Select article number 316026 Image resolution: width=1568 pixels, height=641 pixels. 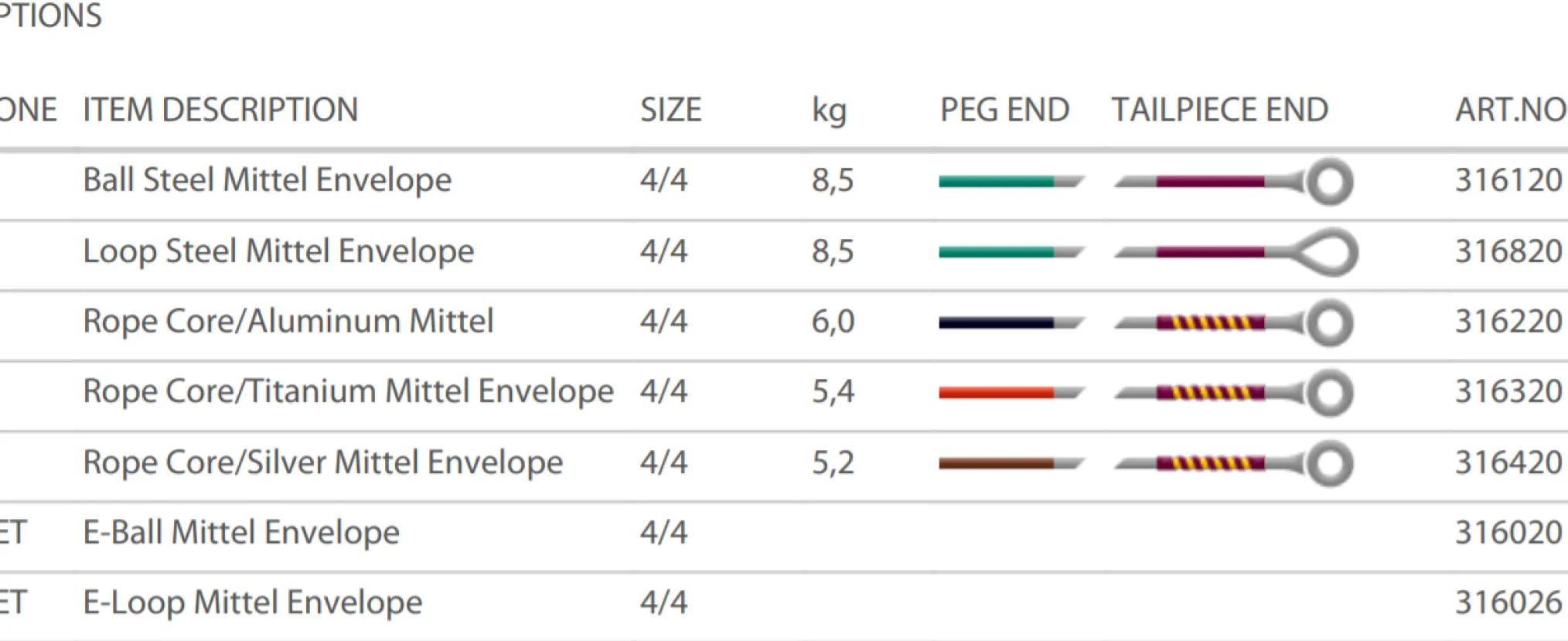tap(1508, 602)
